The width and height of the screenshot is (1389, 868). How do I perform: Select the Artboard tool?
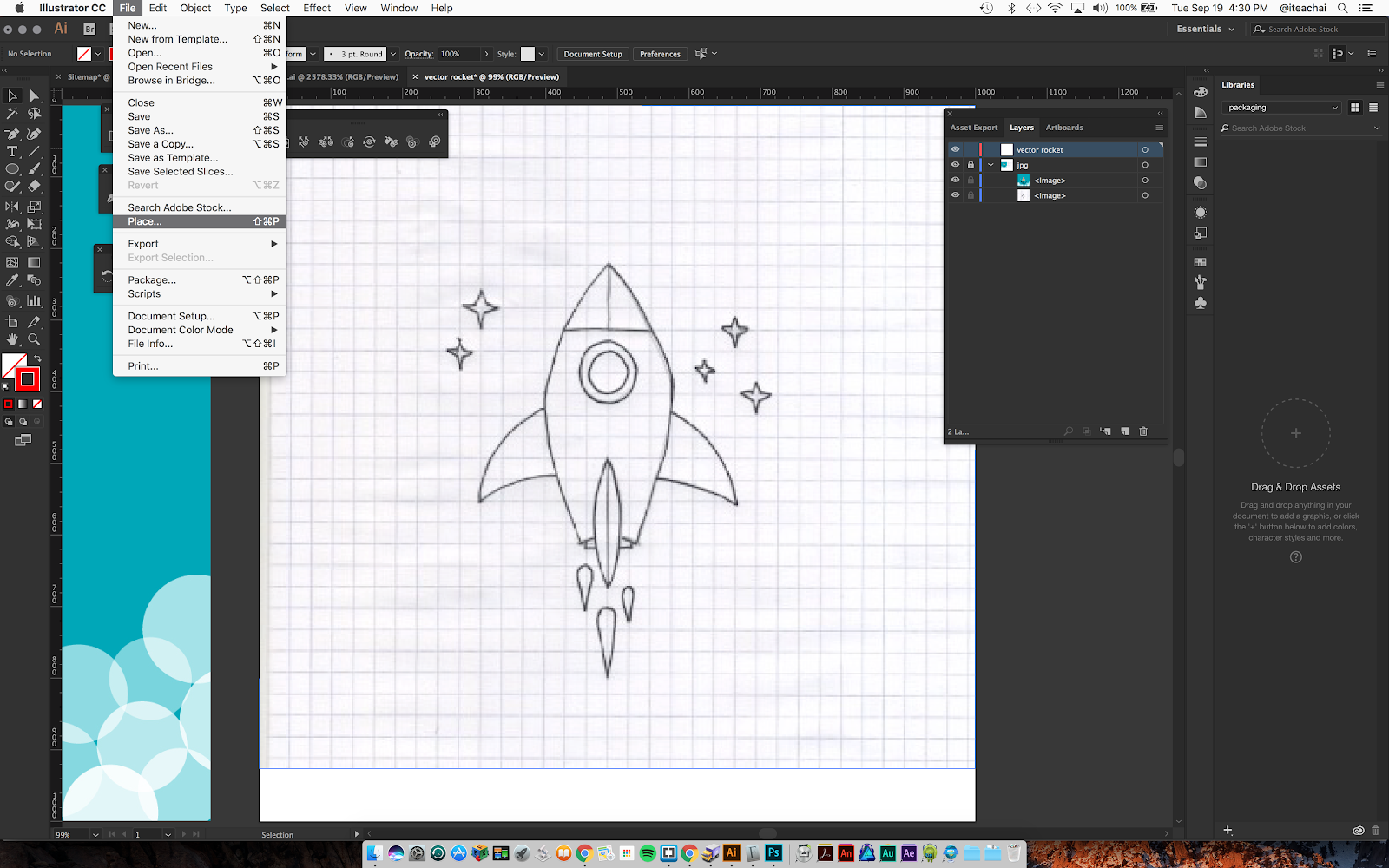pos(12,322)
